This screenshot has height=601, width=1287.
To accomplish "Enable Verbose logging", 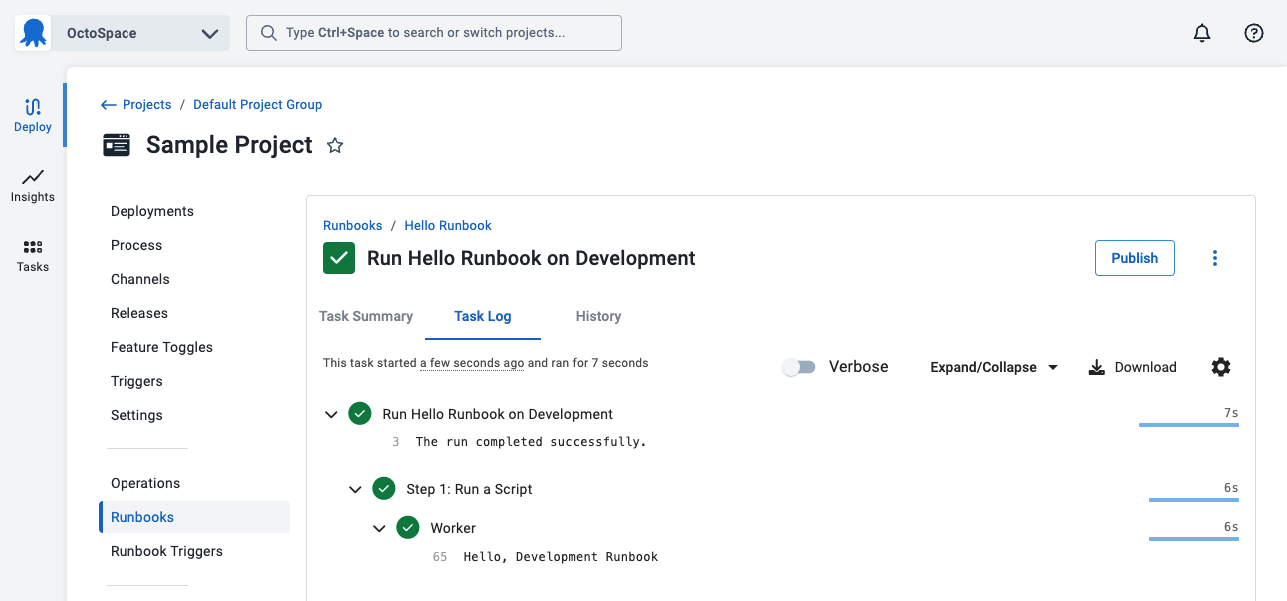I will click(x=798, y=367).
